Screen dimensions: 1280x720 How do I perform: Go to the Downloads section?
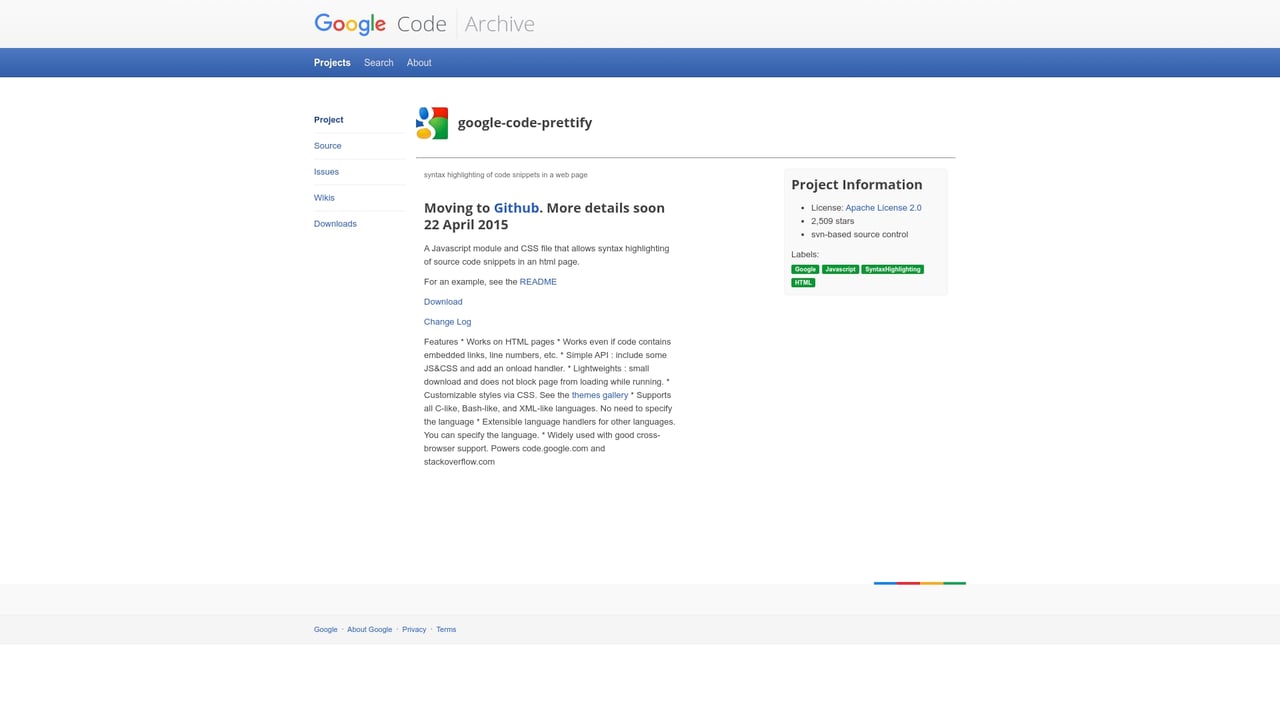pyautogui.click(x=335, y=223)
